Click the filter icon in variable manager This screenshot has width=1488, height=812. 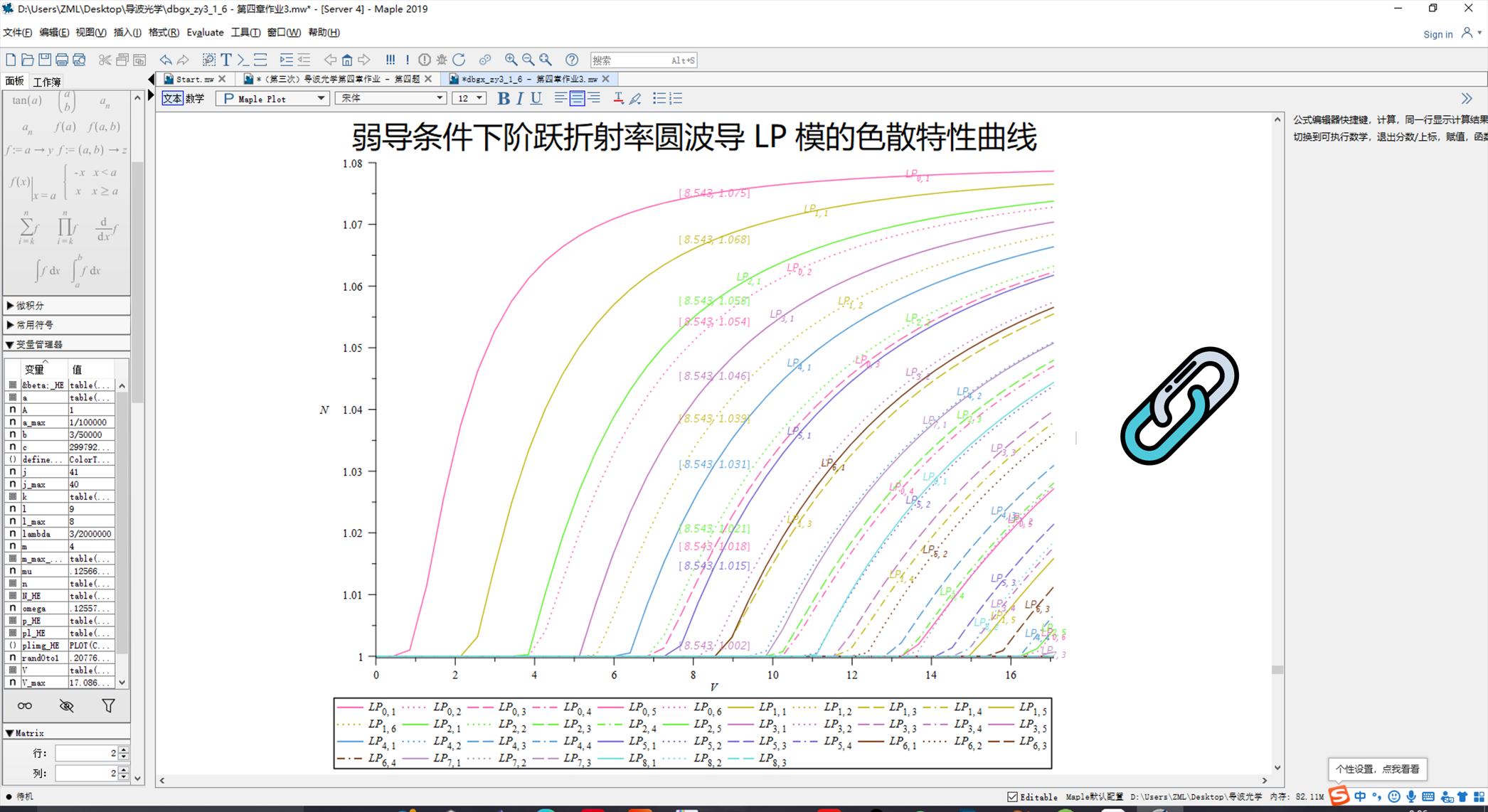tap(107, 705)
